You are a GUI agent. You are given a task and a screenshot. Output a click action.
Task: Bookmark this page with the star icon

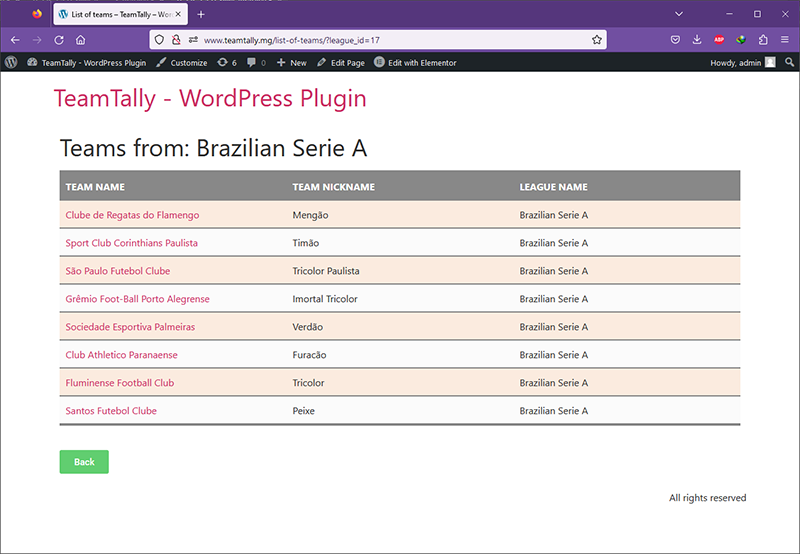pyautogui.click(x=596, y=40)
